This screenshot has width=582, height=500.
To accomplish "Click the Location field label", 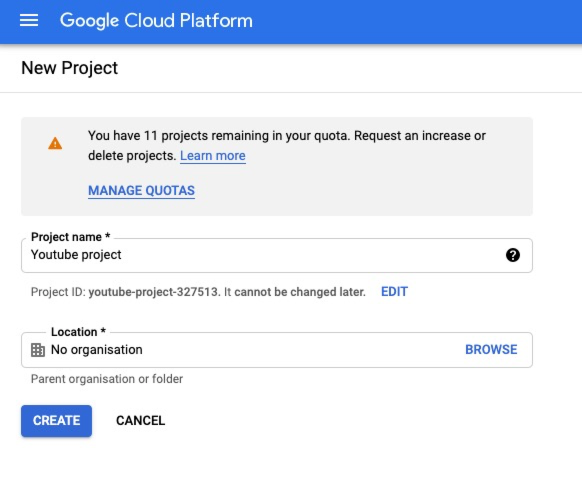I will 78,332.
